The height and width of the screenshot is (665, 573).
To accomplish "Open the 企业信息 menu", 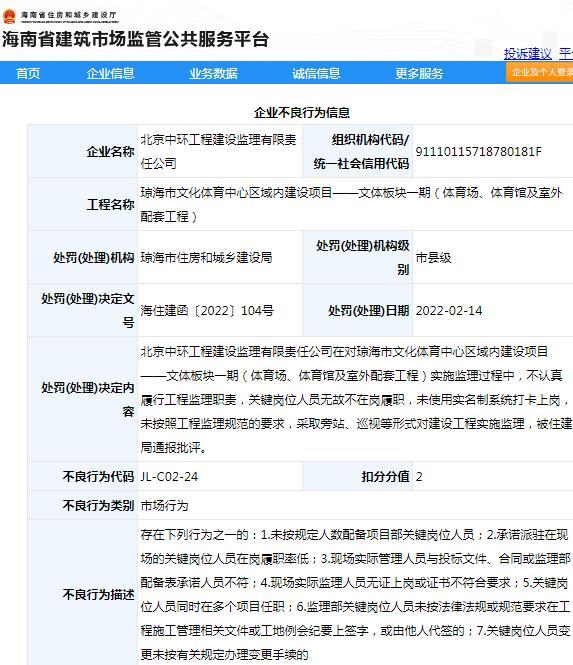I will pyautogui.click(x=110, y=73).
